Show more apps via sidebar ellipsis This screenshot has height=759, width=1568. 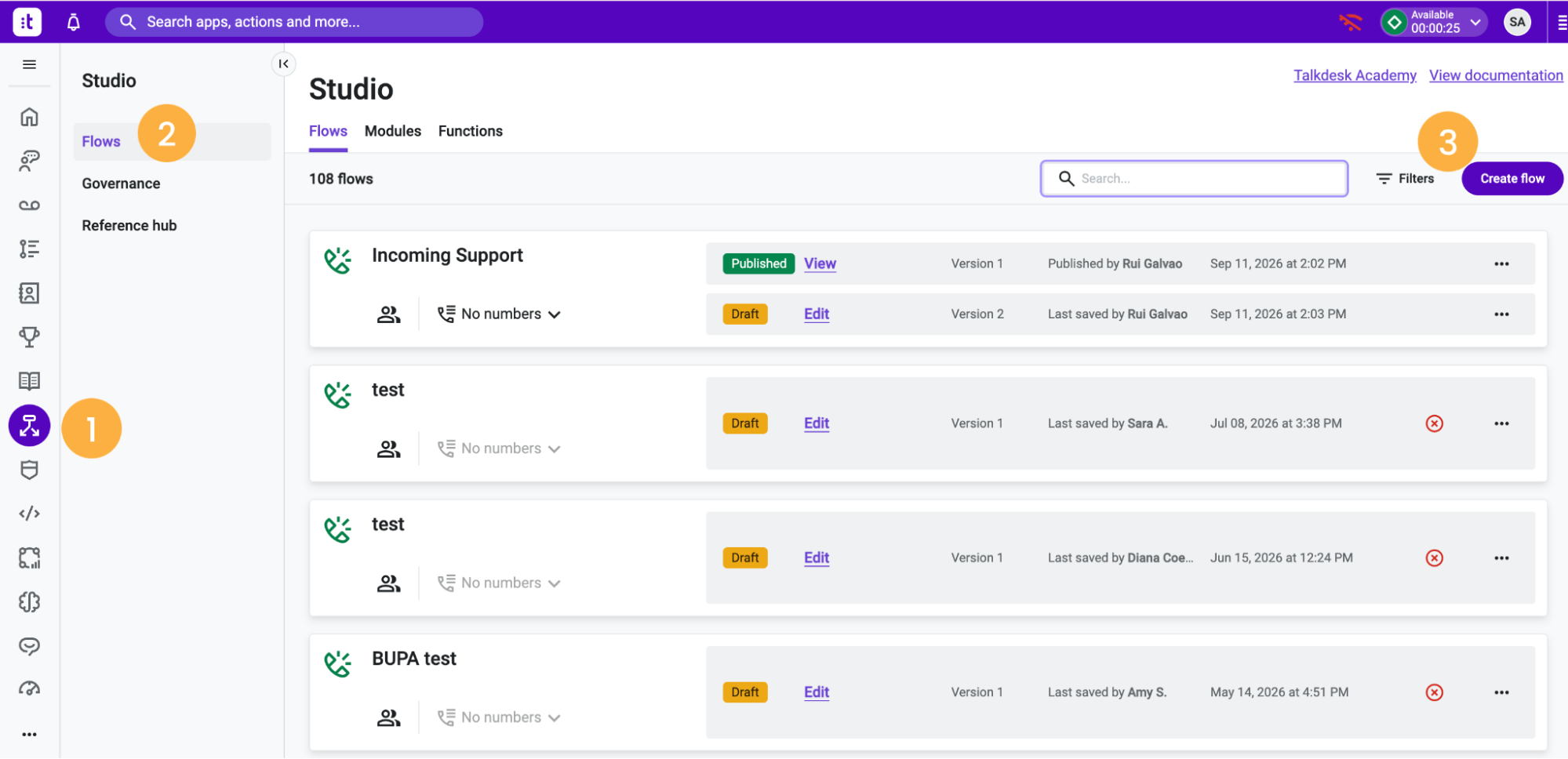click(30, 735)
